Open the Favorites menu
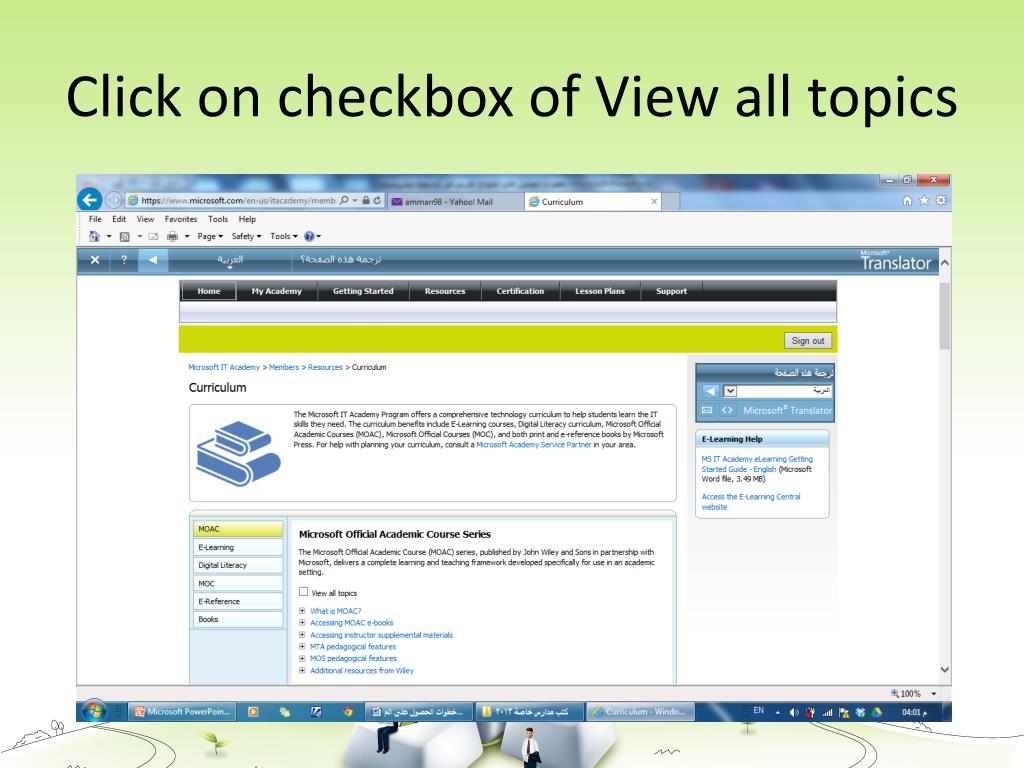Viewport: 1024px width, 768px height. pos(181,219)
